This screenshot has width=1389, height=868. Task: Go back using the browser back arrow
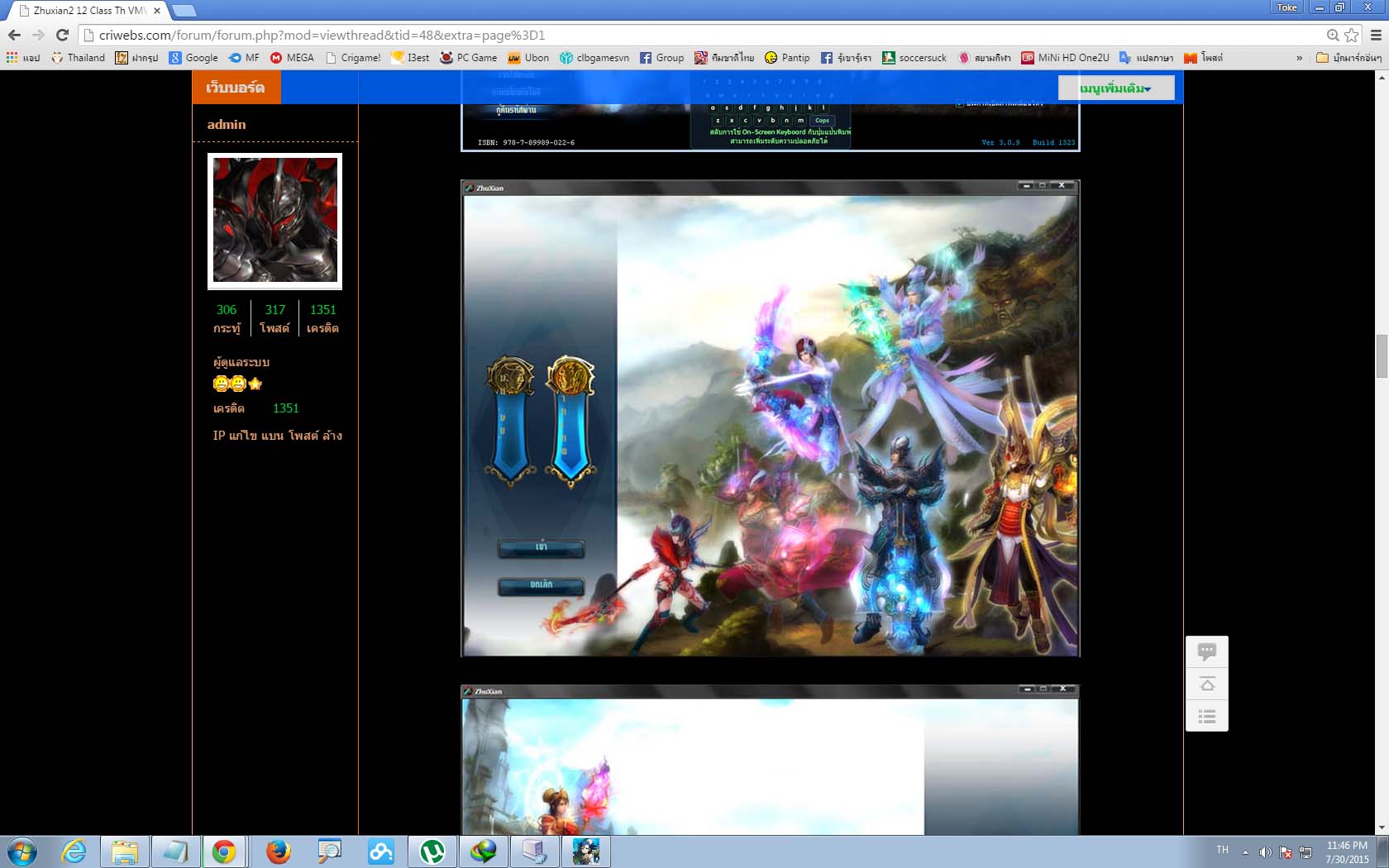click(x=14, y=35)
